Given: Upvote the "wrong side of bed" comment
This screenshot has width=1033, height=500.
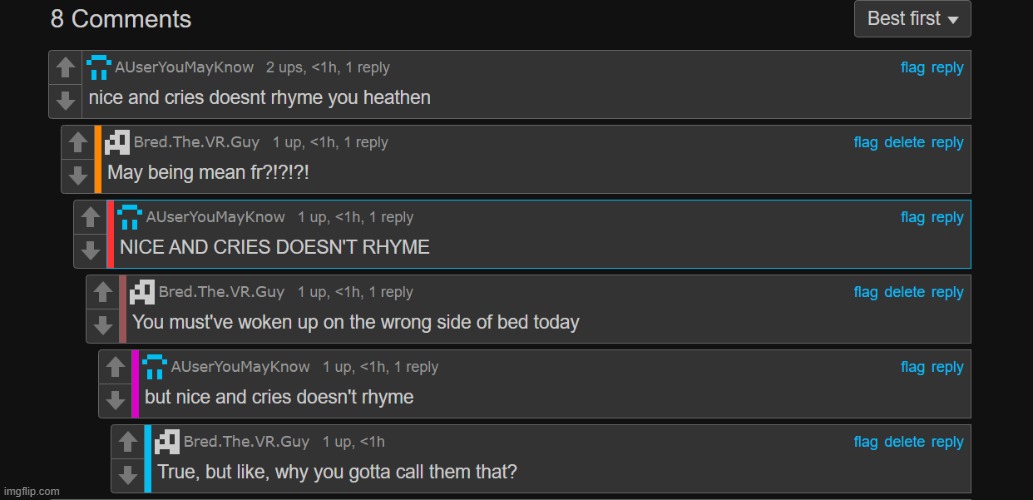Looking at the screenshot, I should tap(103, 293).
